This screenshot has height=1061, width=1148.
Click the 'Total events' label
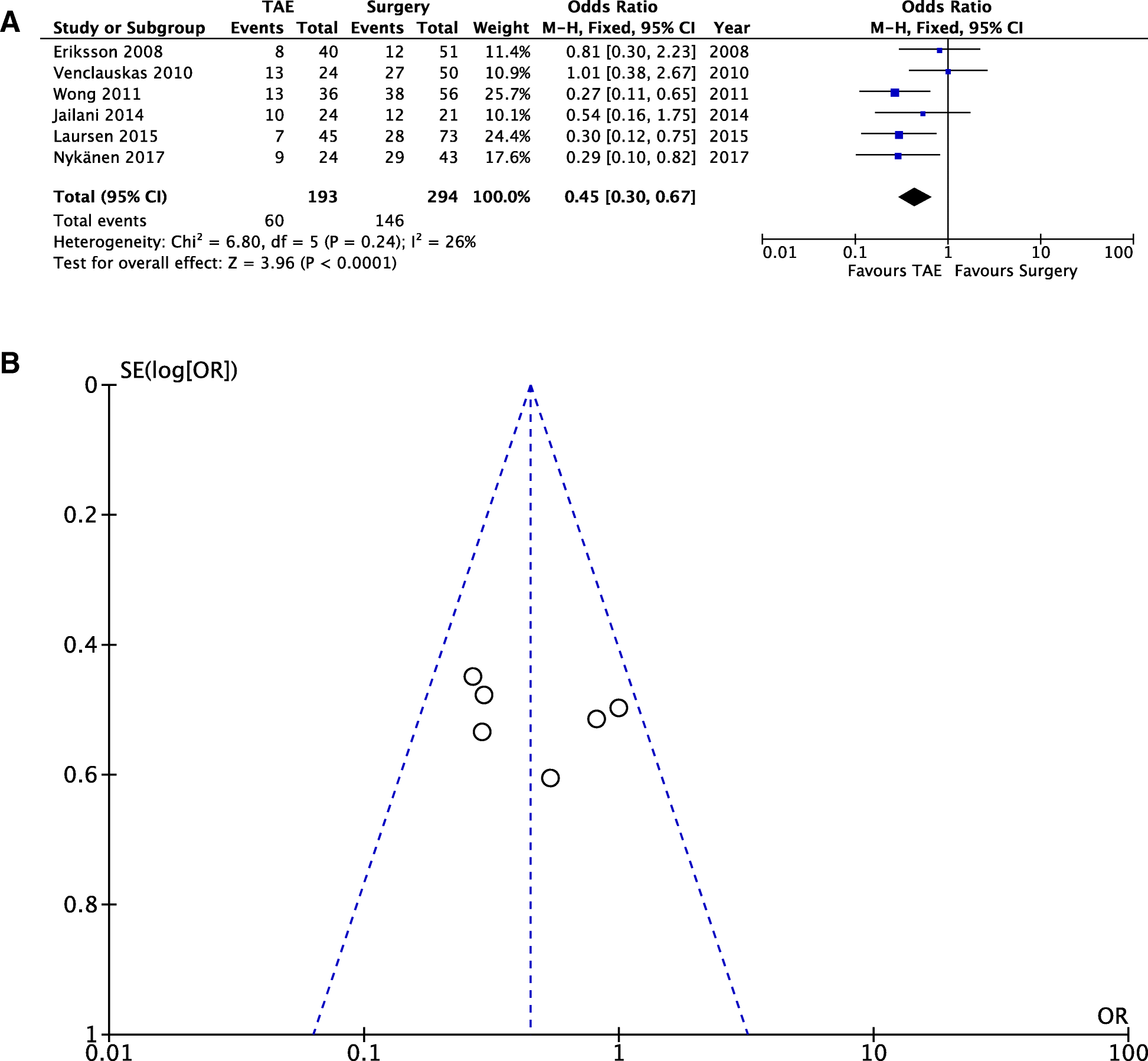pos(100,221)
